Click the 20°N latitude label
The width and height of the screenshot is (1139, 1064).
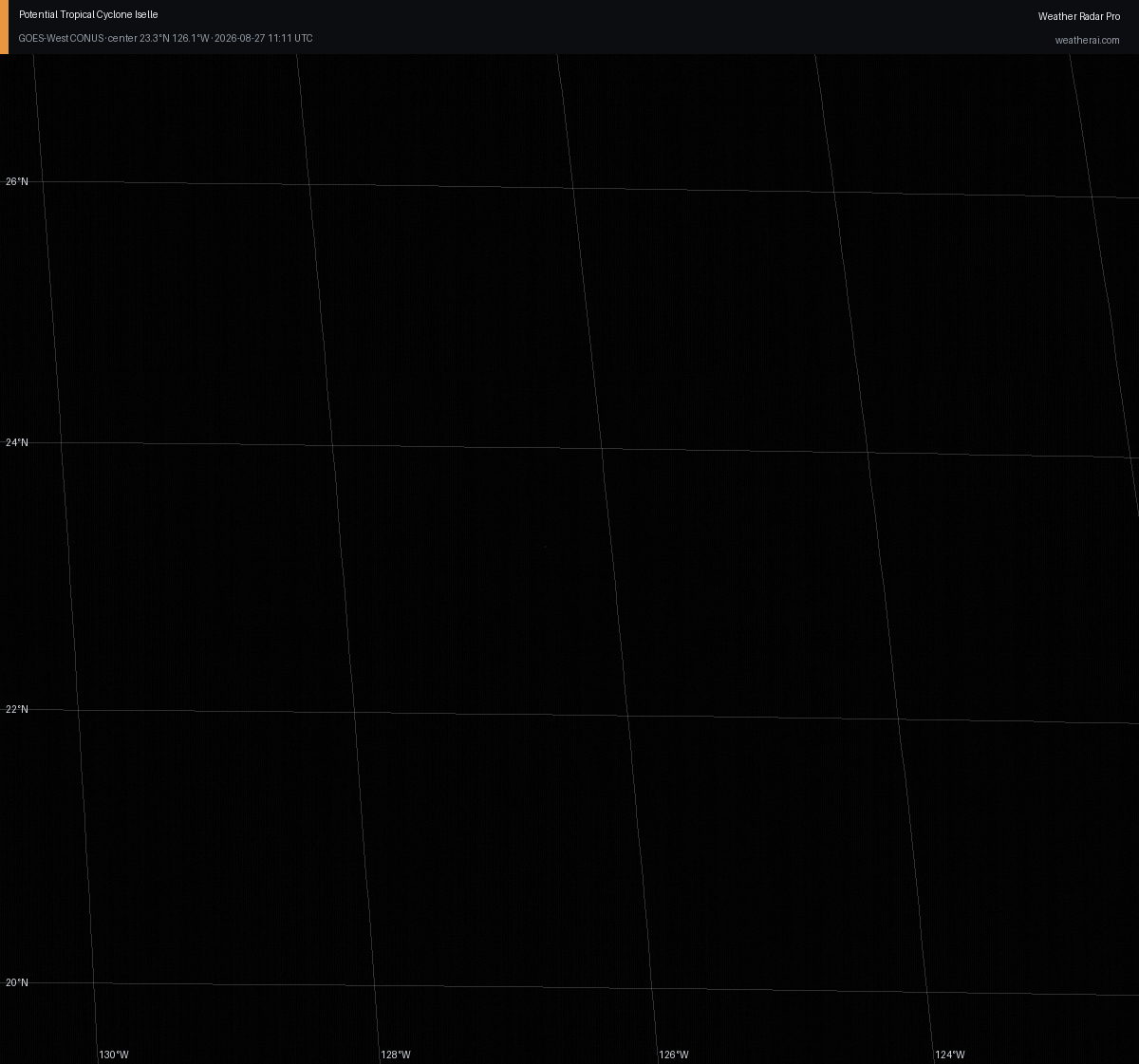pyautogui.click(x=17, y=982)
